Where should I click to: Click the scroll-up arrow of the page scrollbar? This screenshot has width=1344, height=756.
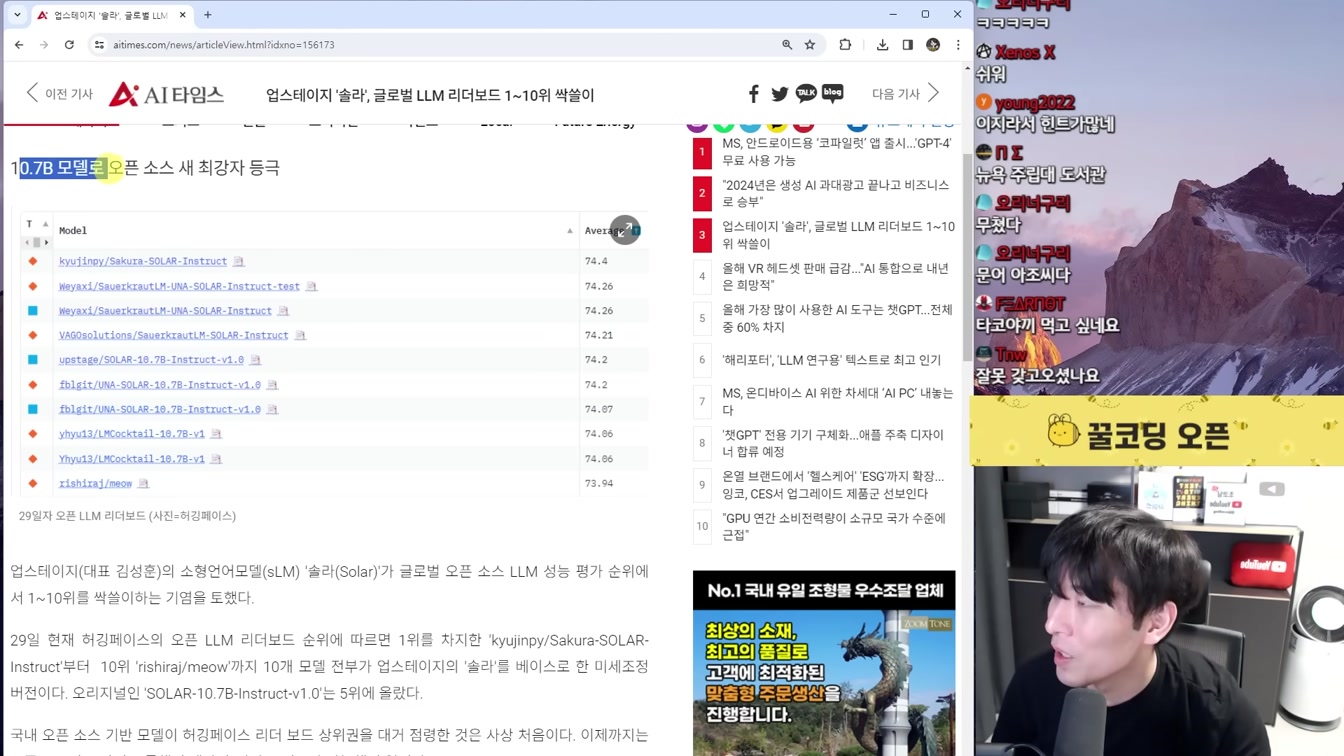click(x=966, y=68)
